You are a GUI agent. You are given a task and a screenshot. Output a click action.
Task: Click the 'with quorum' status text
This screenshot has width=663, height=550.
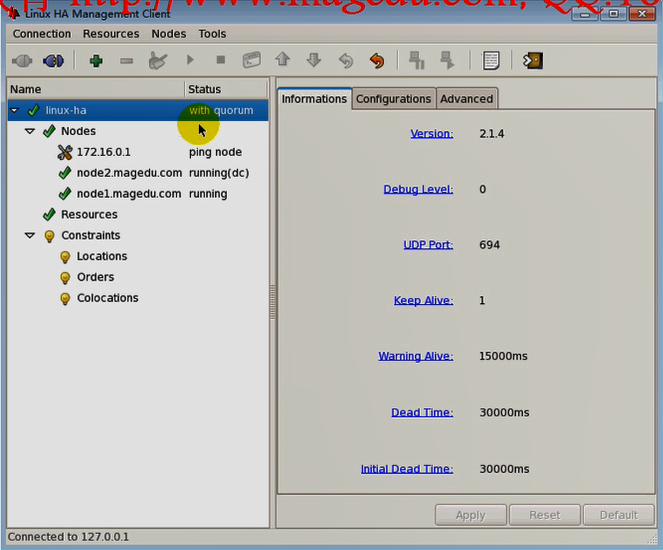221,110
